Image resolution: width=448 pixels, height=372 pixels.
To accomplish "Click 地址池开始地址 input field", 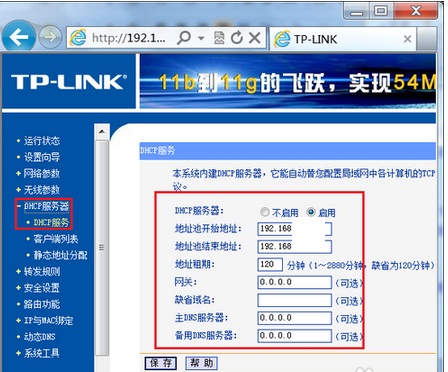I will click(295, 229).
